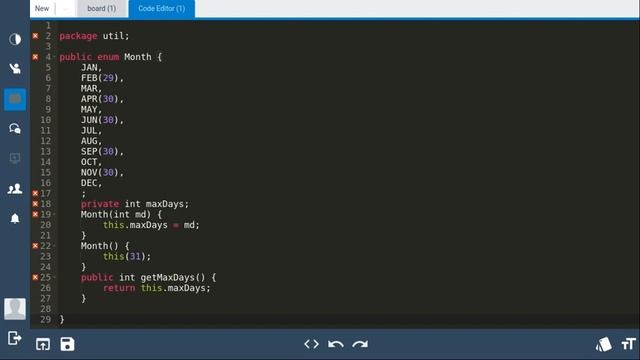The height and width of the screenshot is (360, 640).
Task: Switch to the board (1) tab
Action: pyautogui.click(x=102, y=9)
